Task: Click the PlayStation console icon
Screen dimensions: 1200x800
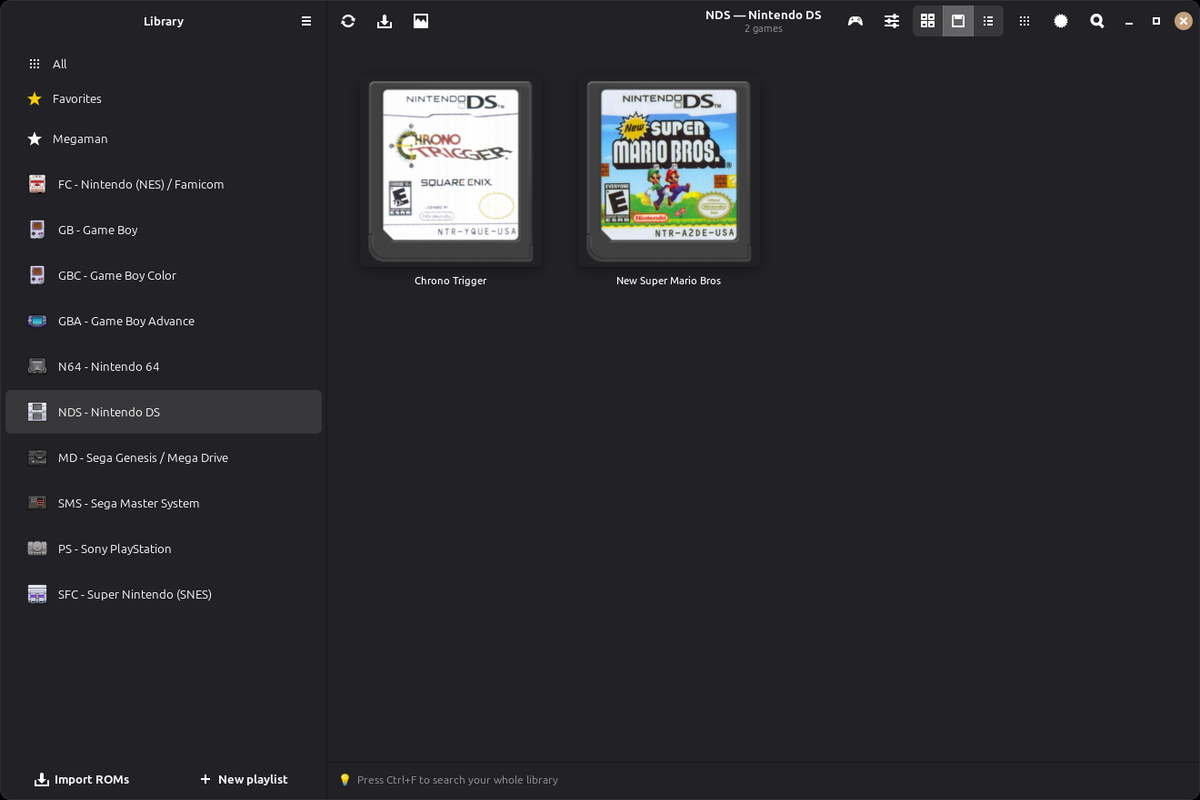Action: 37,549
